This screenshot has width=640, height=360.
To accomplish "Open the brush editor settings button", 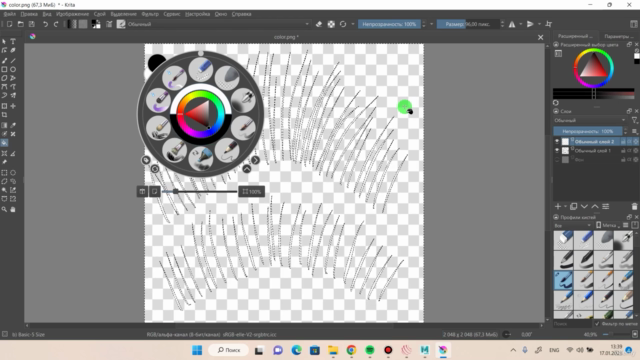I will (x=109, y=24).
